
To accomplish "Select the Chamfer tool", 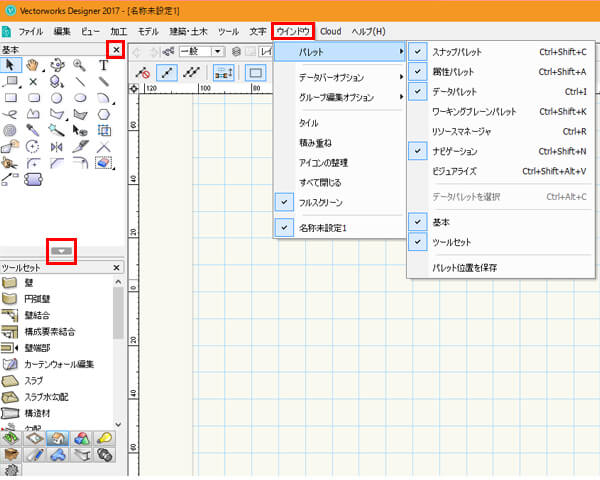I will click(x=57, y=163).
